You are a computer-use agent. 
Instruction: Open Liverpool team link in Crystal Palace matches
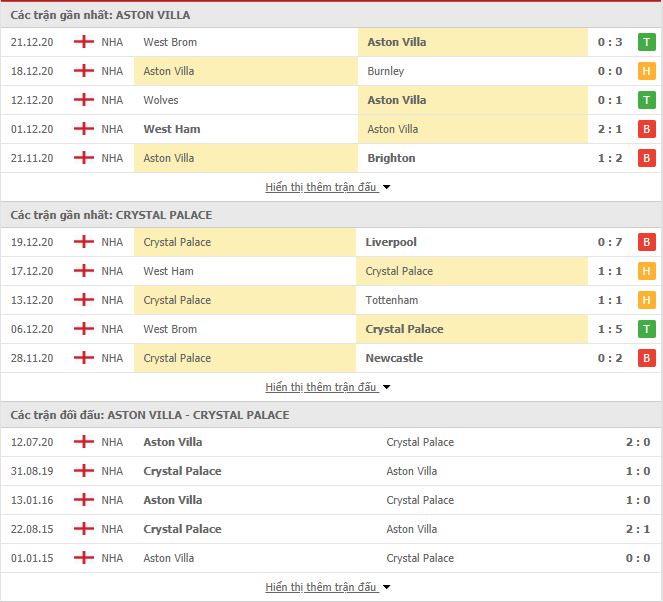click(391, 242)
